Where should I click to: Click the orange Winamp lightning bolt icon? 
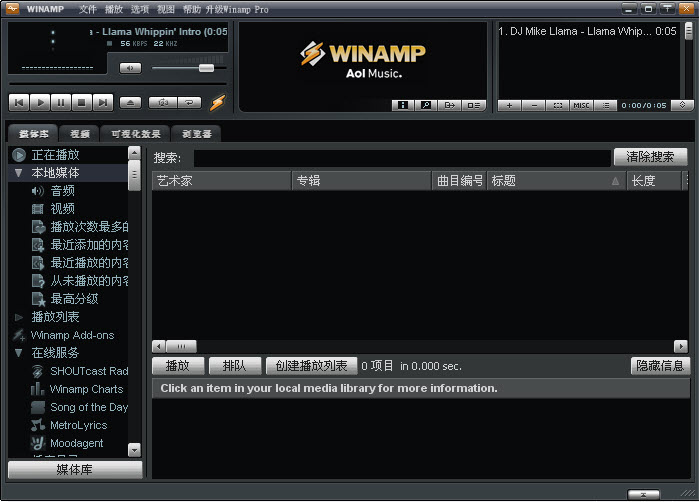[x=218, y=103]
